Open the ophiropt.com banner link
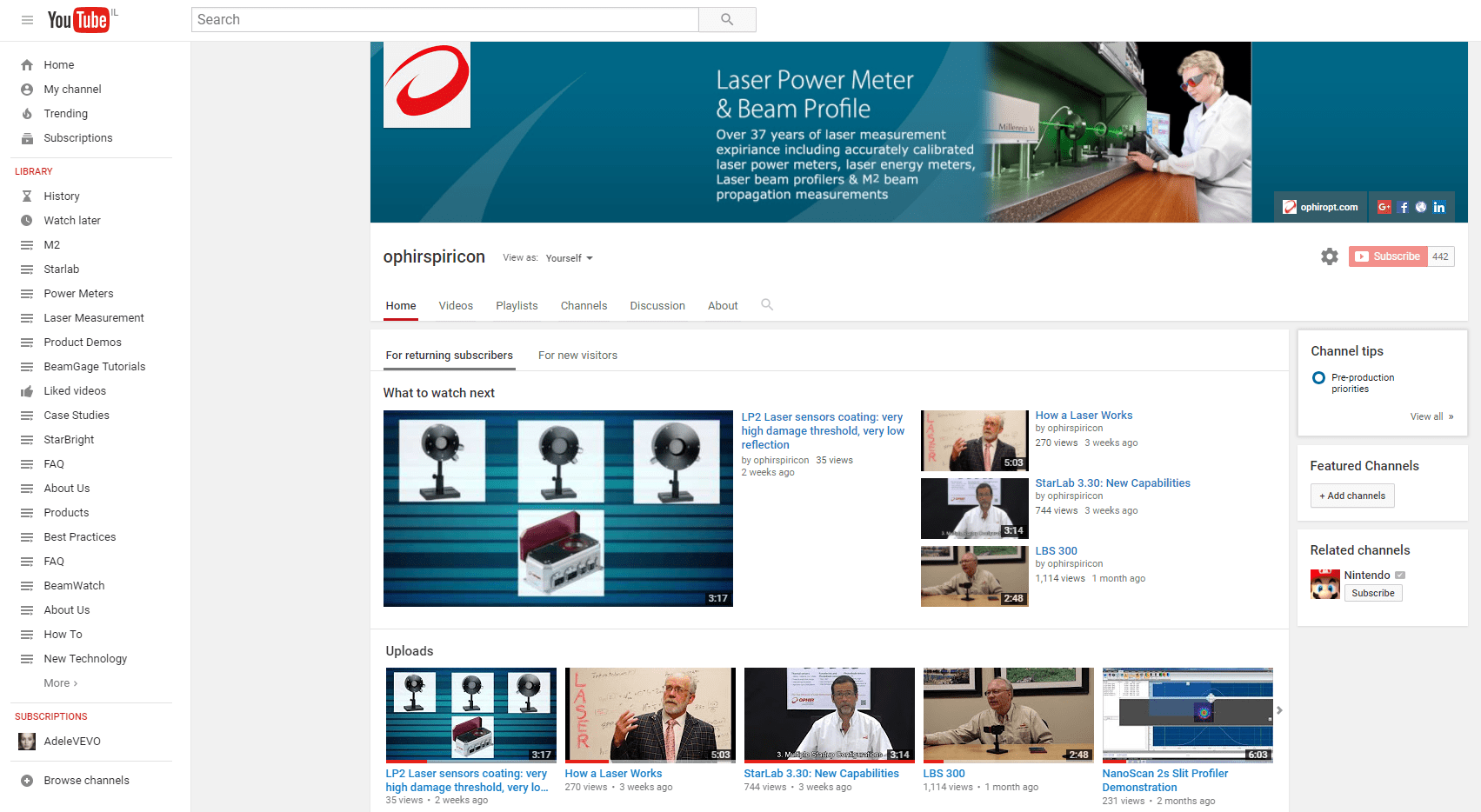1481x812 pixels. click(x=1321, y=207)
